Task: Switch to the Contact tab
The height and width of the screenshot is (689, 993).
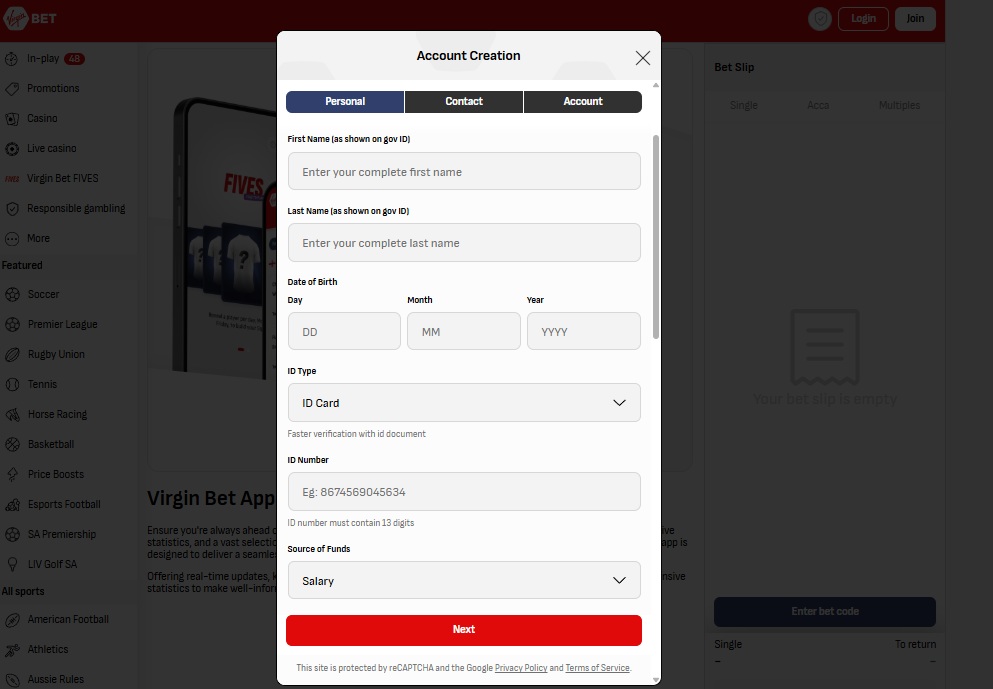Action: pyautogui.click(x=464, y=102)
